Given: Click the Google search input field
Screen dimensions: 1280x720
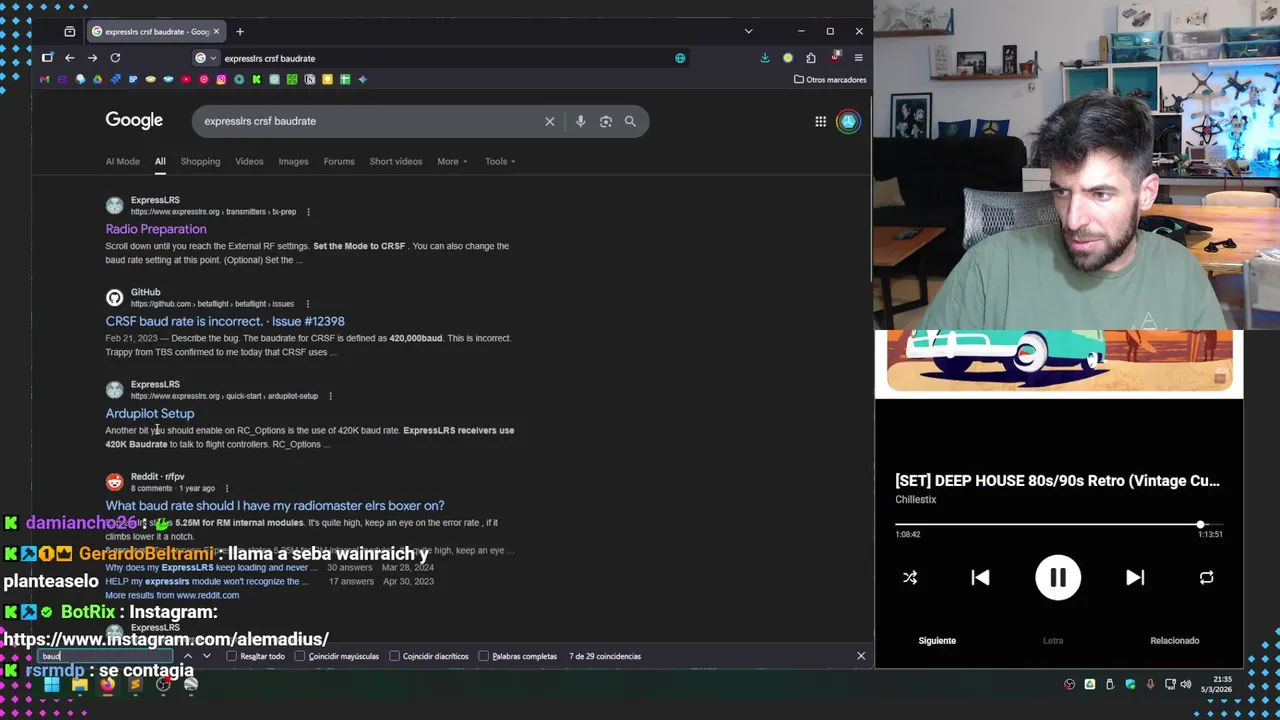Looking at the screenshot, I should click(x=370, y=121).
